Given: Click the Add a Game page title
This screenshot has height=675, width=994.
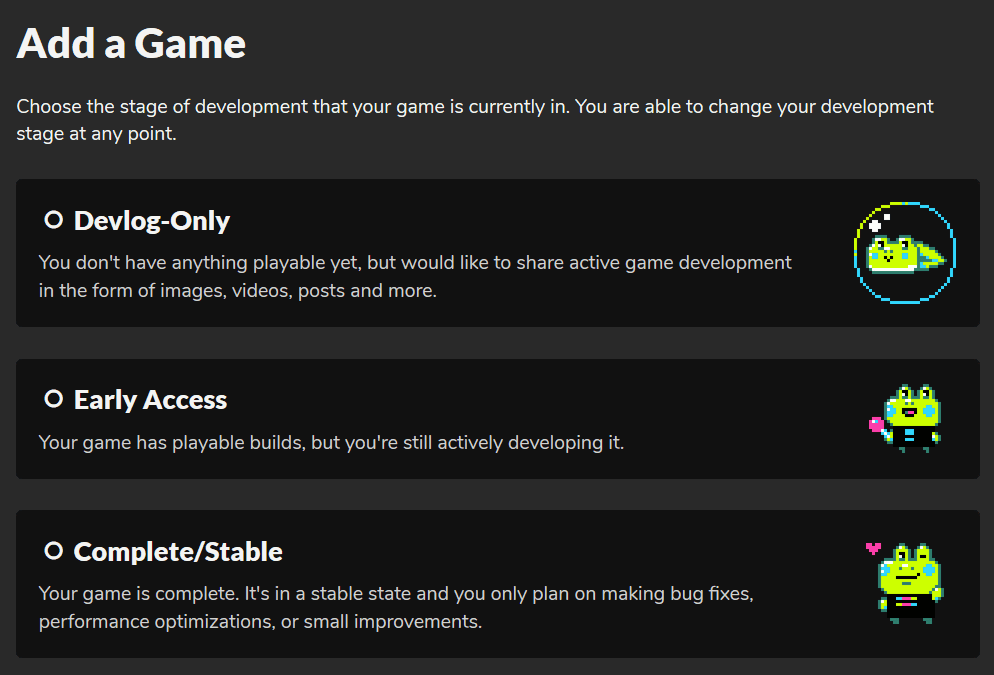Looking at the screenshot, I should coord(131,43).
